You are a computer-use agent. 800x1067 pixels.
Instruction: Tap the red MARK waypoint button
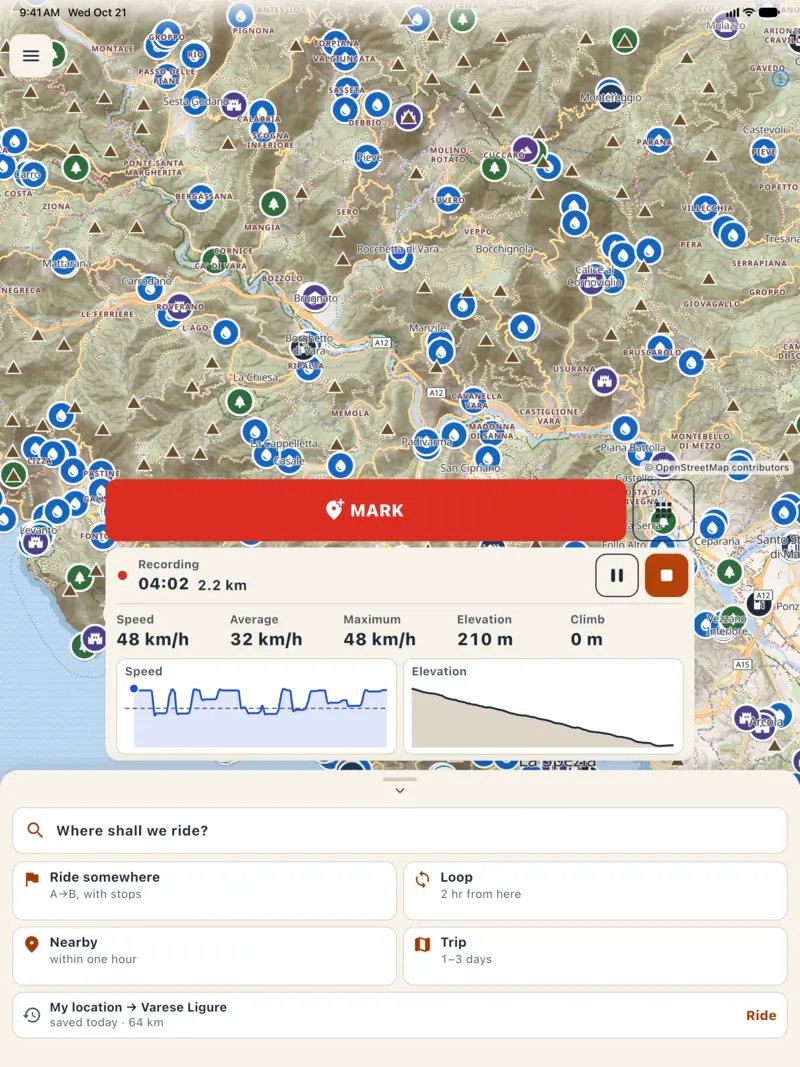(x=366, y=510)
